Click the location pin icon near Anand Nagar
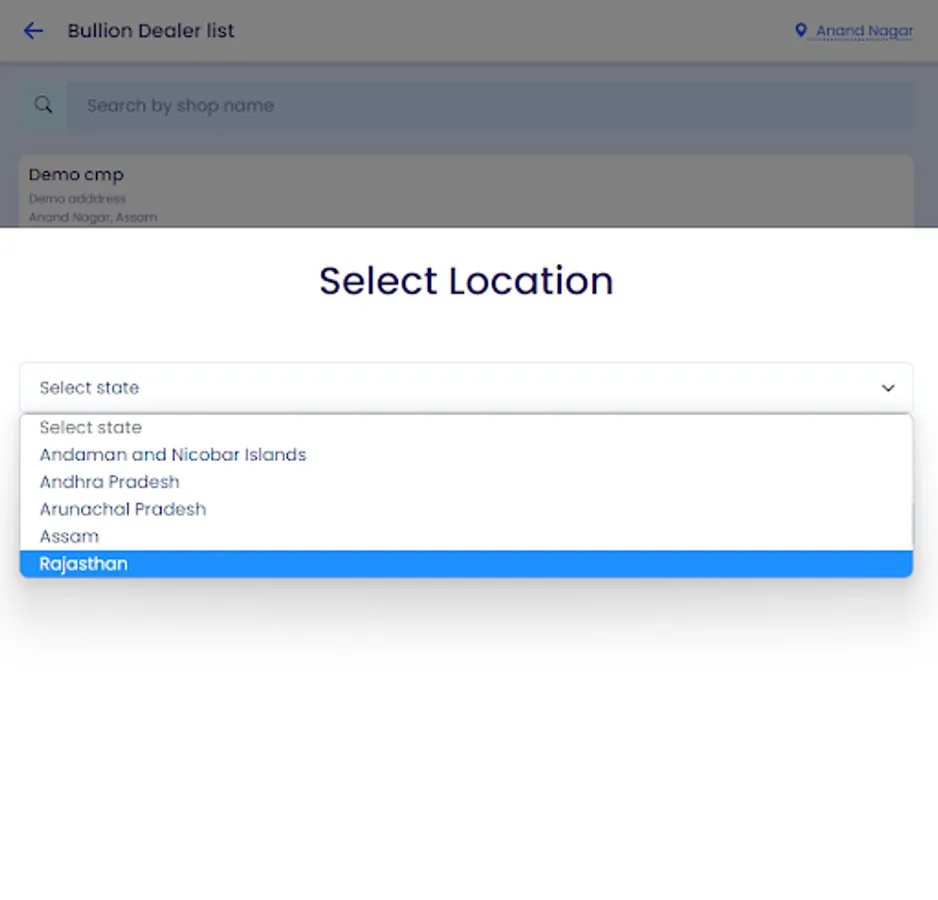Image resolution: width=938 pixels, height=900 pixels. point(800,31)
